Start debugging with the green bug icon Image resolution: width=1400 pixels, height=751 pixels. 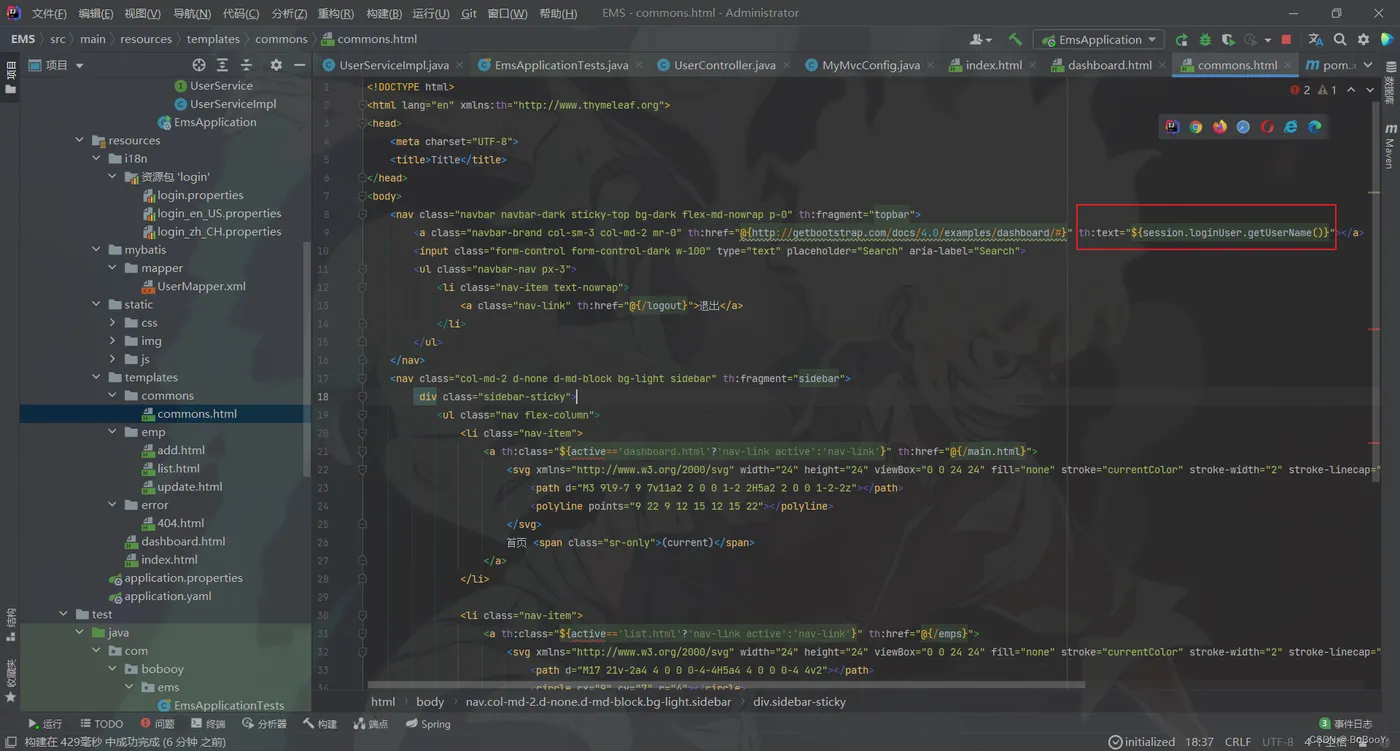1205,40
